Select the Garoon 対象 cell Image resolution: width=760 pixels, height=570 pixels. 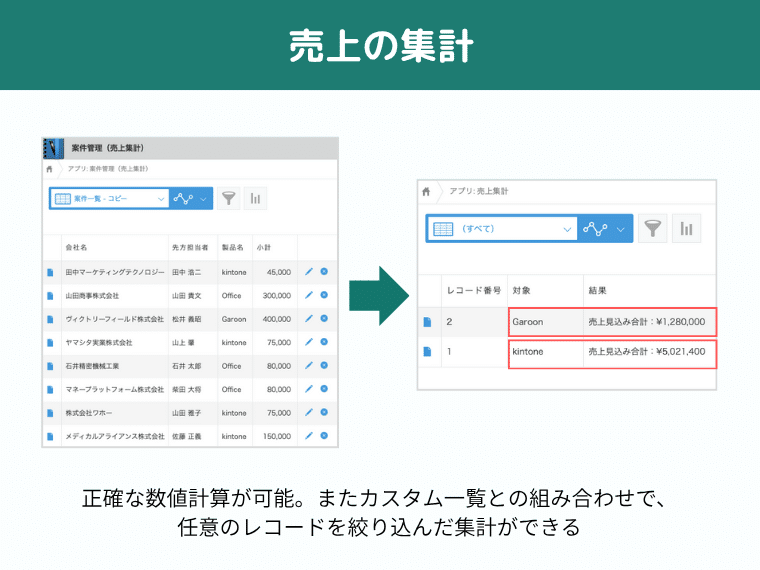tap(546, 322)
